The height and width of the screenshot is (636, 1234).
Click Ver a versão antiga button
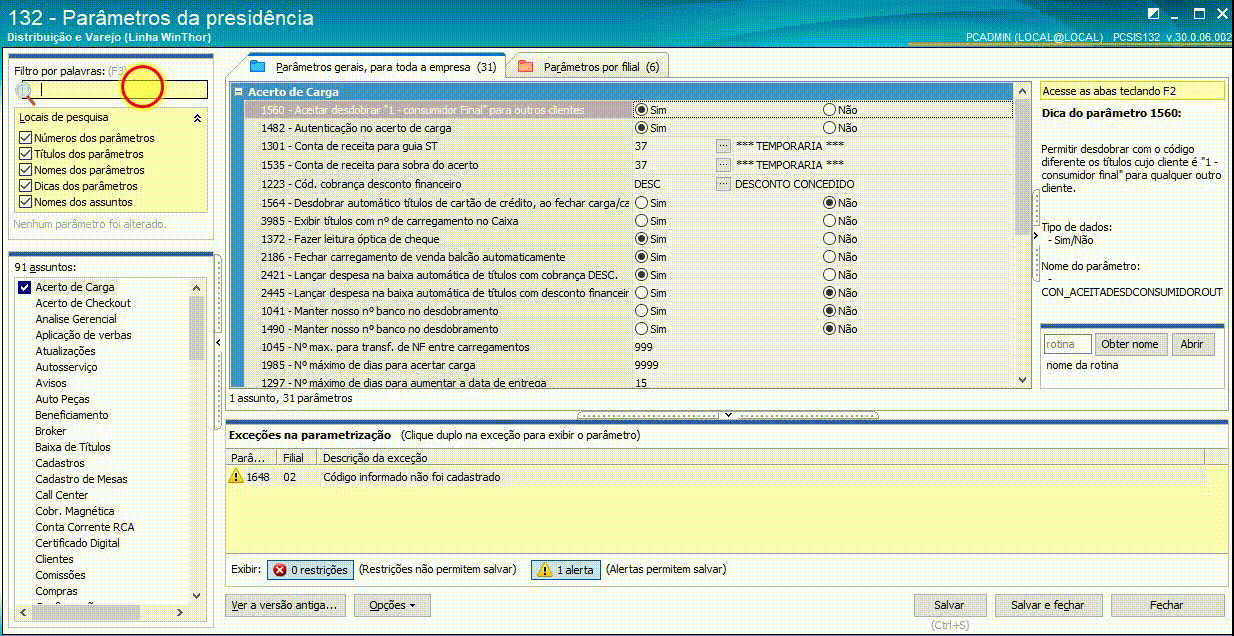pos(287,605)
